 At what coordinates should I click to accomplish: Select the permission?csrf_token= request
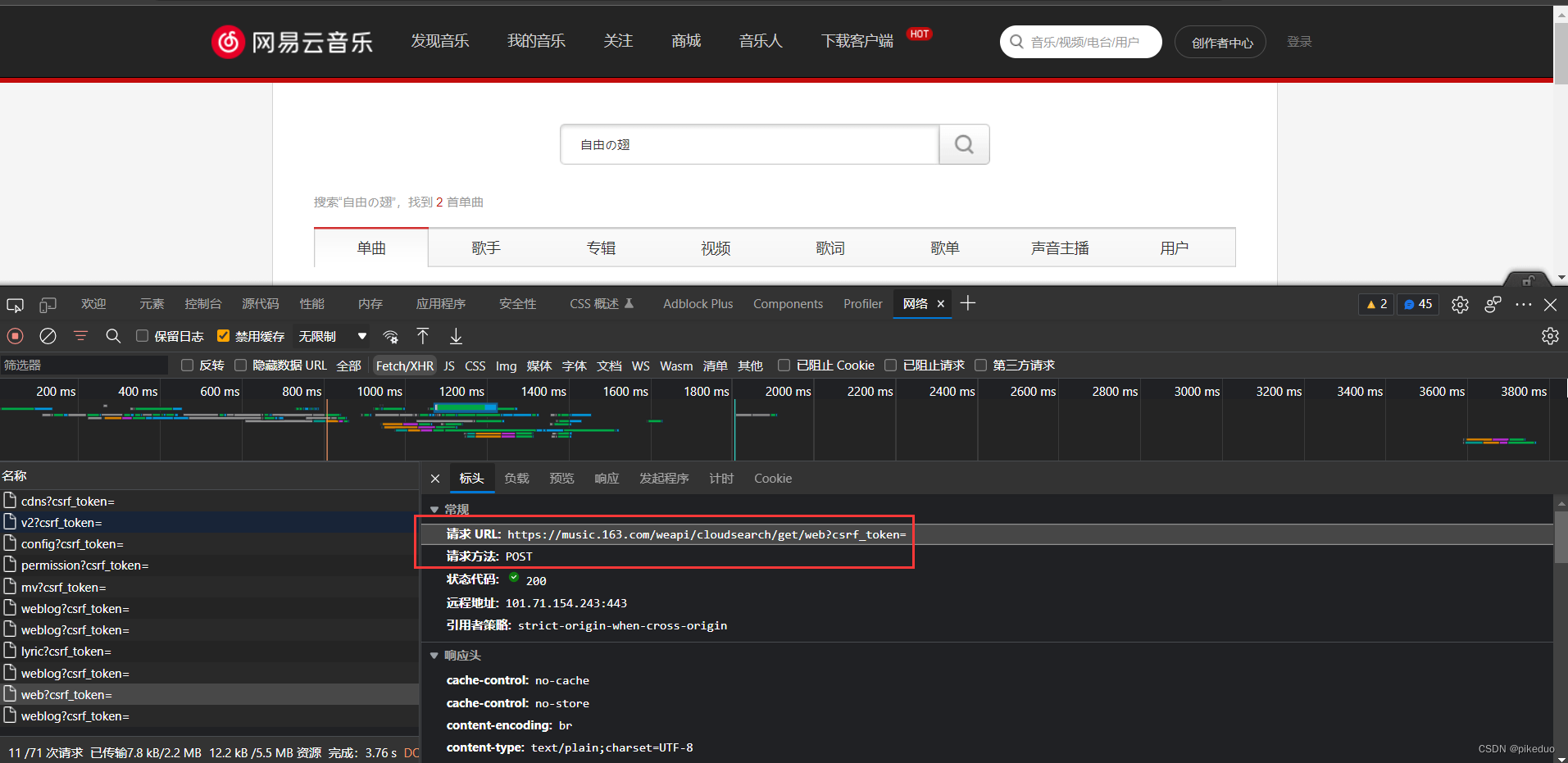pyautogui.click(x=210, y=565)
